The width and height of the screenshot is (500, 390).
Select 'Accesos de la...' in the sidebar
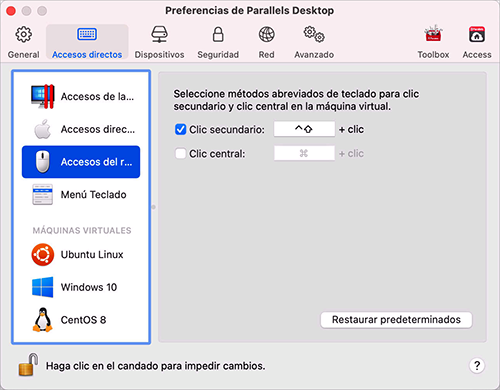[81, 97]
